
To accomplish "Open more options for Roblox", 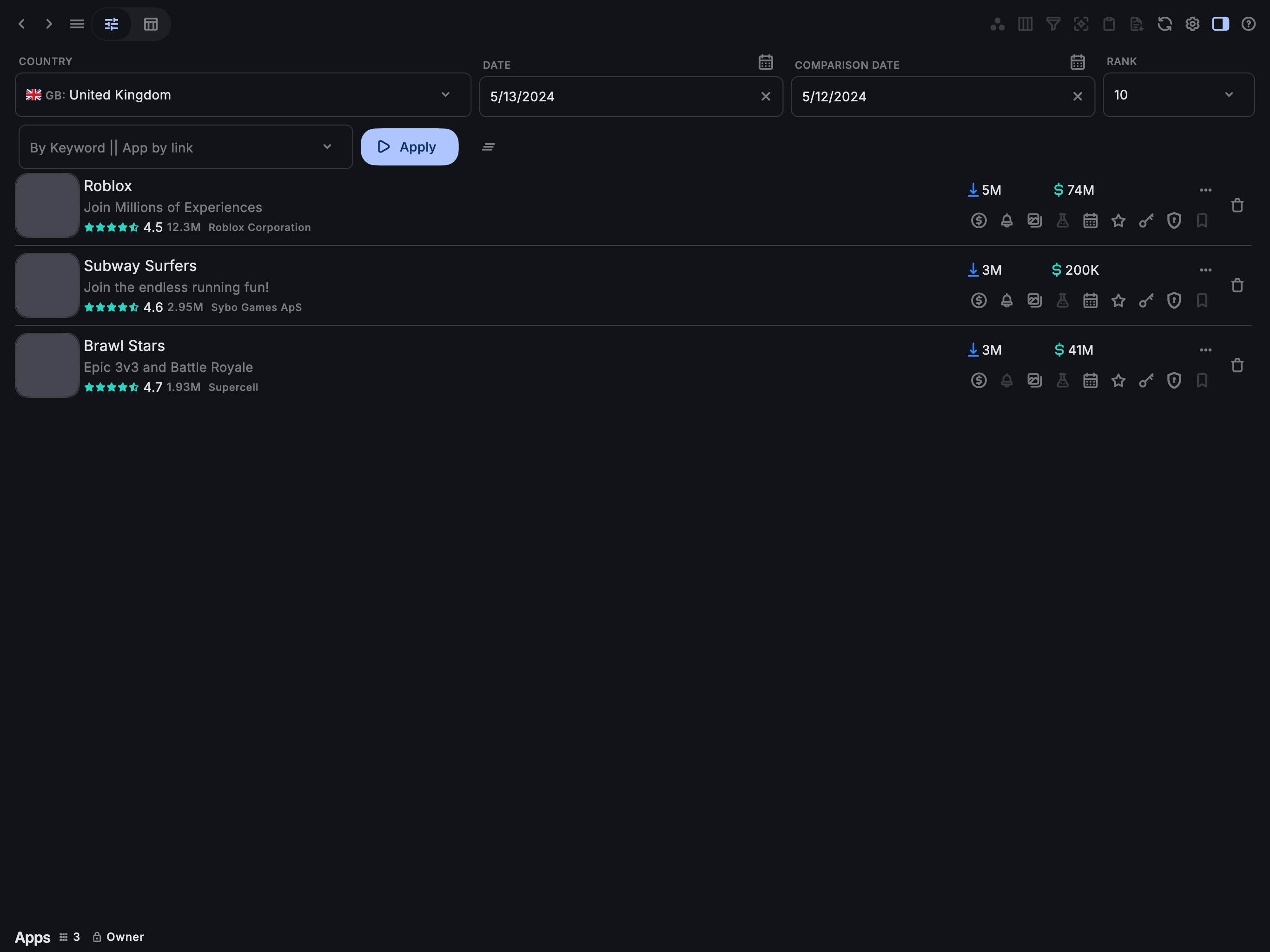I will [1206, 190].
